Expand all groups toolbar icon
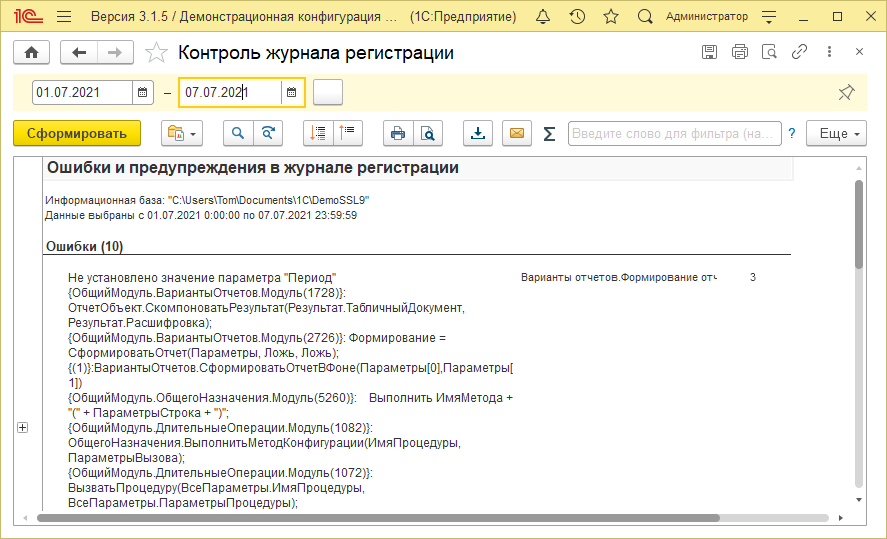Viewport: 887px width, 539px height. pos(318,133)
